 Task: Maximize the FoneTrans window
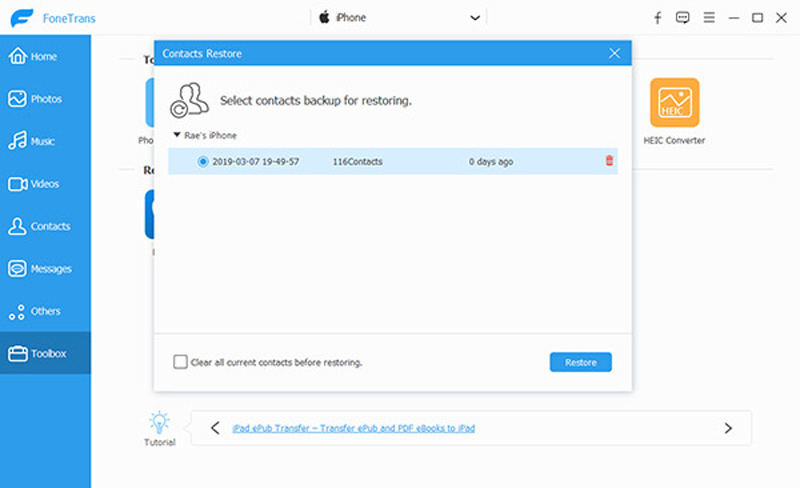click(758, 18)
